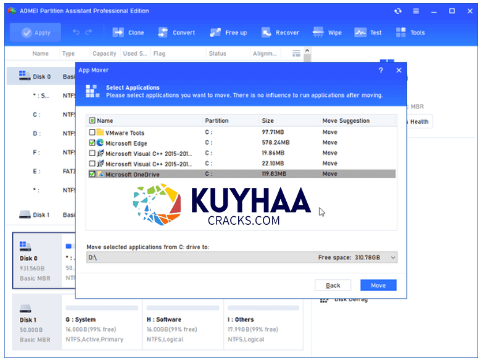Click the Redo arrow icon
This screenshot has height=364, width=482.
pos(88,32)
